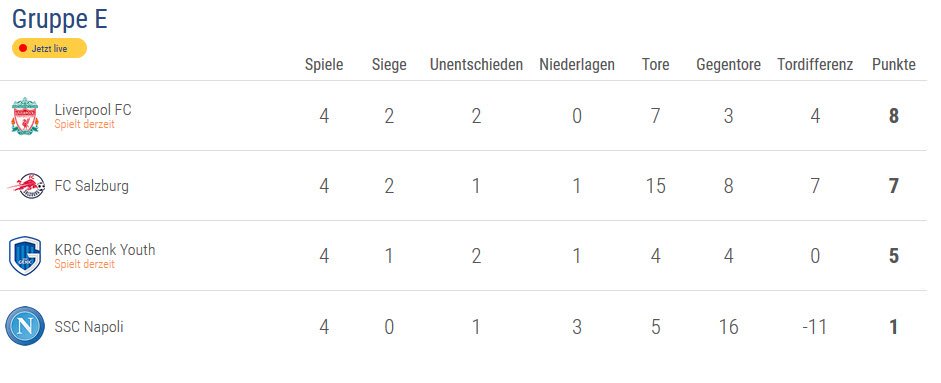The width and height of the screenshot is (941, 383).
Task: Click the Gegentore column header
Action: [729, 65]
